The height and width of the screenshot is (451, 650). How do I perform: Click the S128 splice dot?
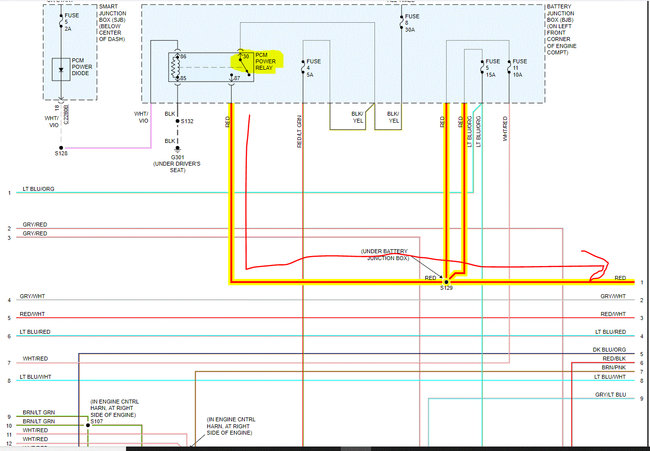tap(61, 148)
